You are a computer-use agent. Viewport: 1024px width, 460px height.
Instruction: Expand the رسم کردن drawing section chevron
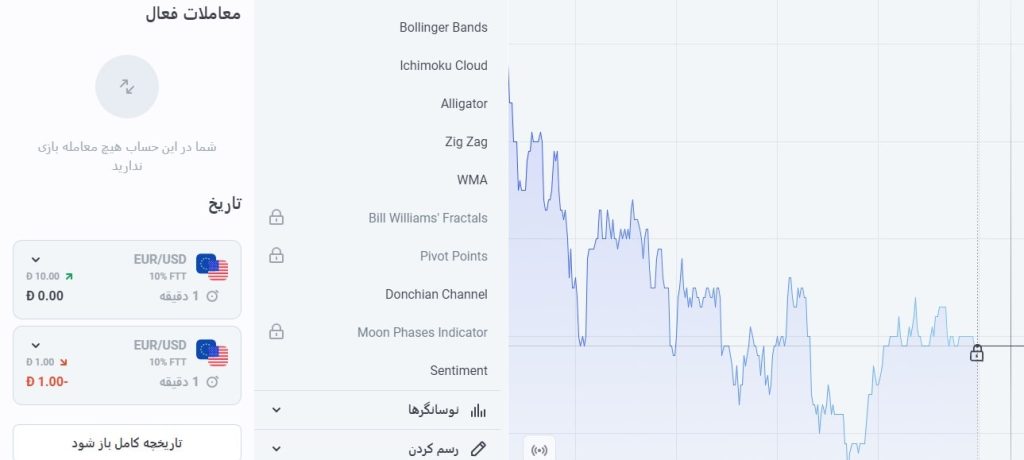pos(276,449)
